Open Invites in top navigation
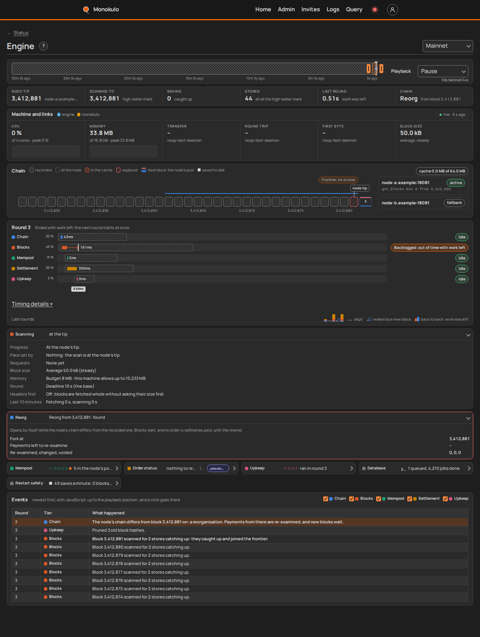Image resolution: width=480 pixels, height=637 pixels. [310, 9]
